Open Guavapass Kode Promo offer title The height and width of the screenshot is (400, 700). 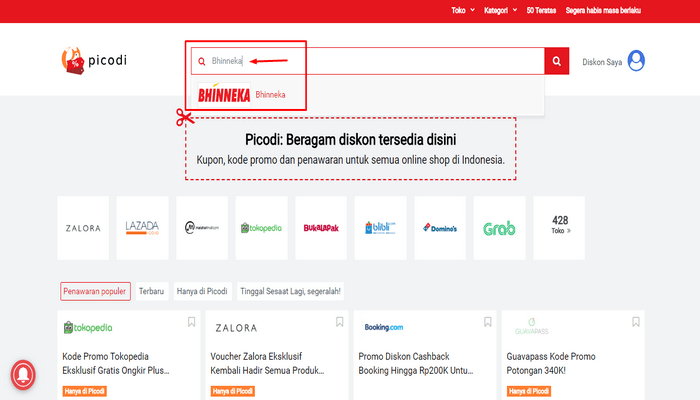pyautogui.click(x=551, y=363)
